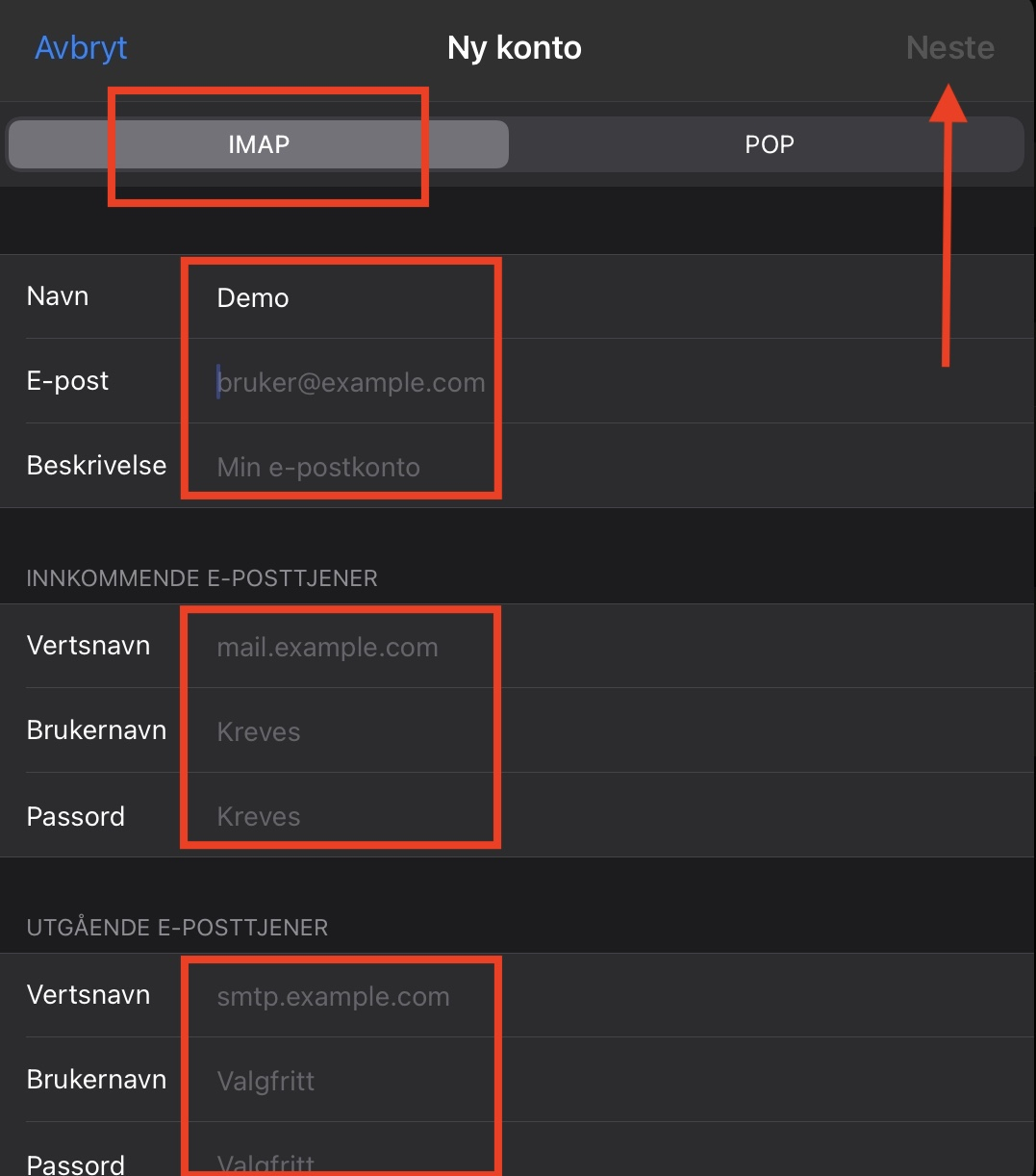Select the IMAP segment
Image resolution: width=1036 pixels, height=1176 pixels.
pyautogui.click(x=259, y=144)
